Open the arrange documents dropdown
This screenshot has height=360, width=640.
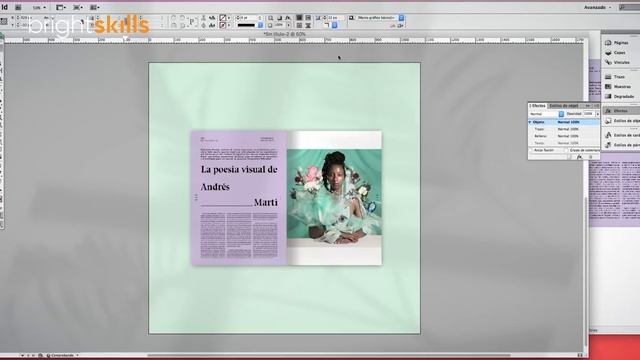pos(95,7)
